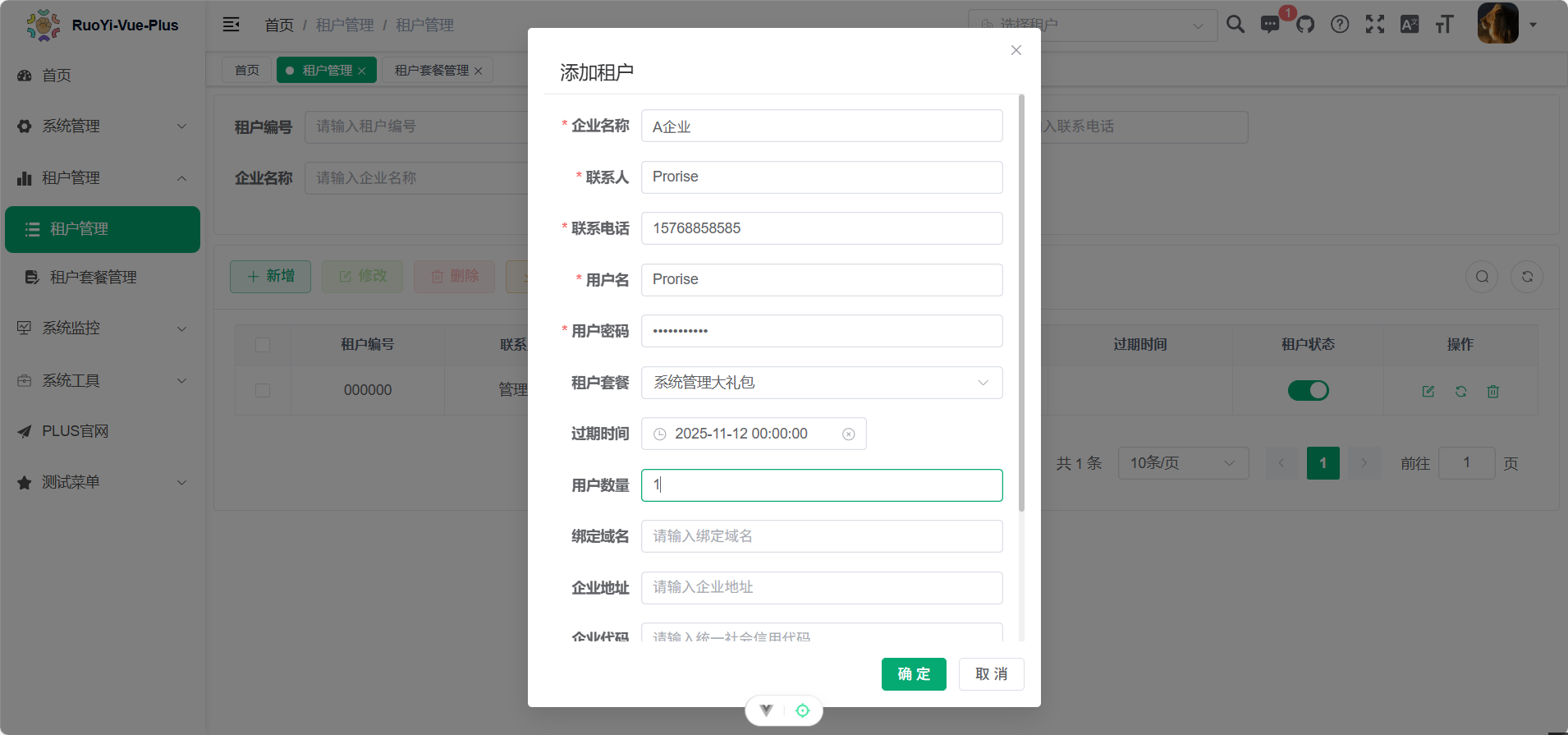Open the message notifications icon
Screen dimensions: 1568x735
click(x=1270, y=25)
